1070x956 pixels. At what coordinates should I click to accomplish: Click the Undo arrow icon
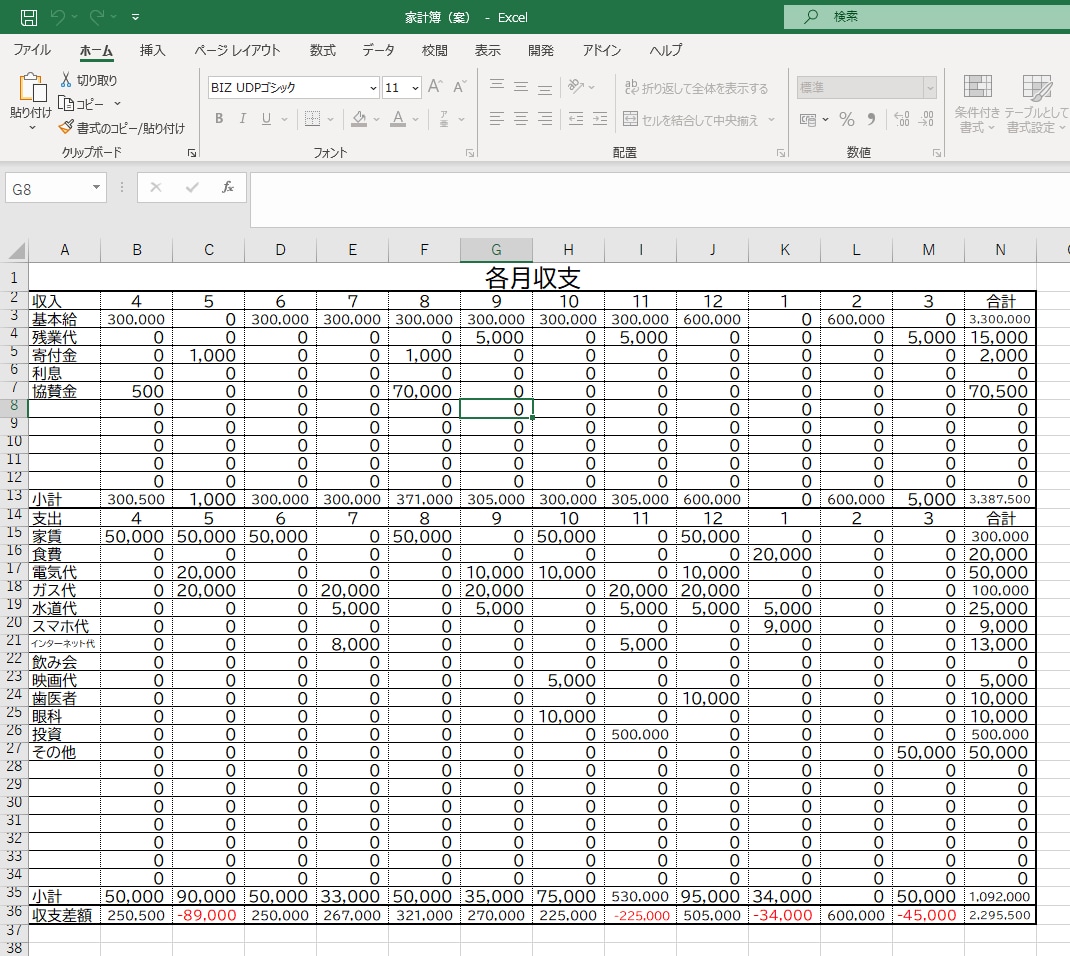pyautogui.click(x=57, y=17)
